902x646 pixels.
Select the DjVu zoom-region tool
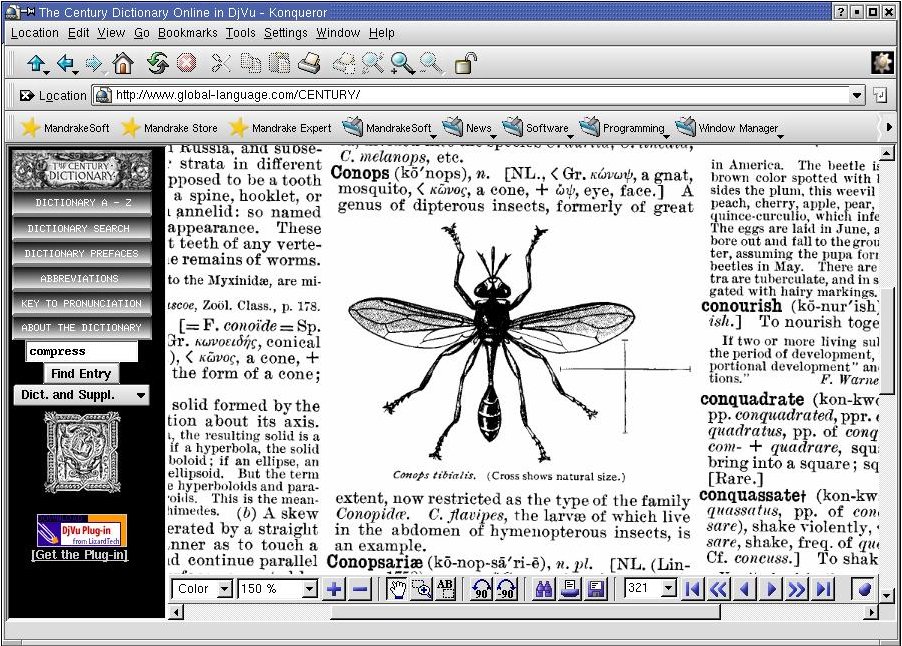pyautogui.click(x=422, y=589)
